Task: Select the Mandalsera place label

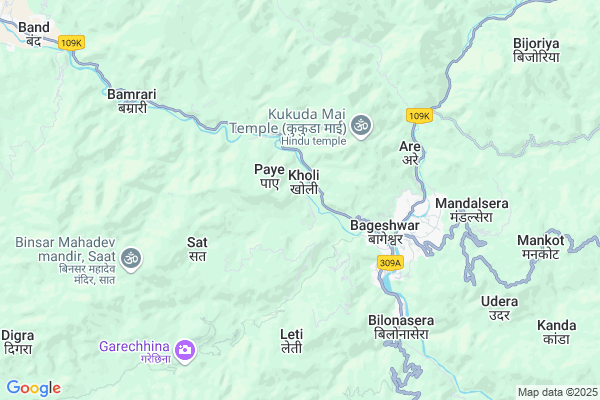Action: click(472, 210)
